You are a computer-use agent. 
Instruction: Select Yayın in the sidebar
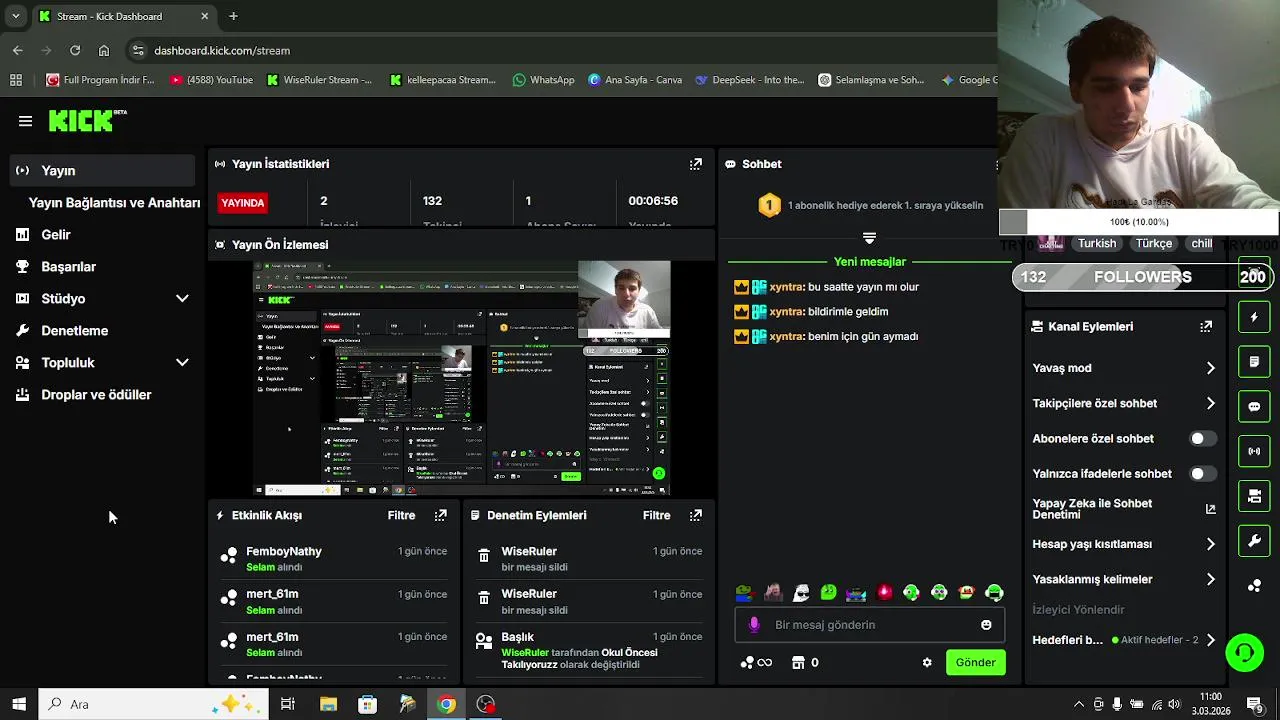[102, 170]
